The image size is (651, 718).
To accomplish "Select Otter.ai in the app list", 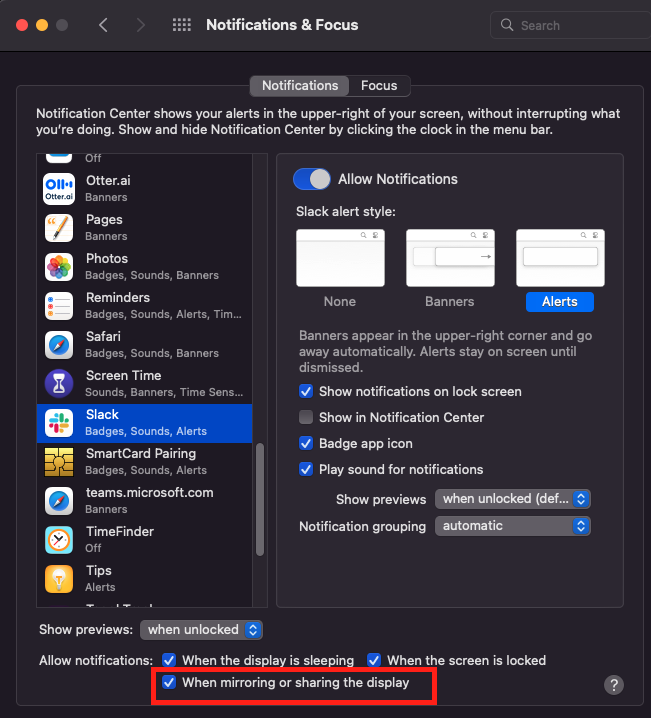I will [144, 189].
